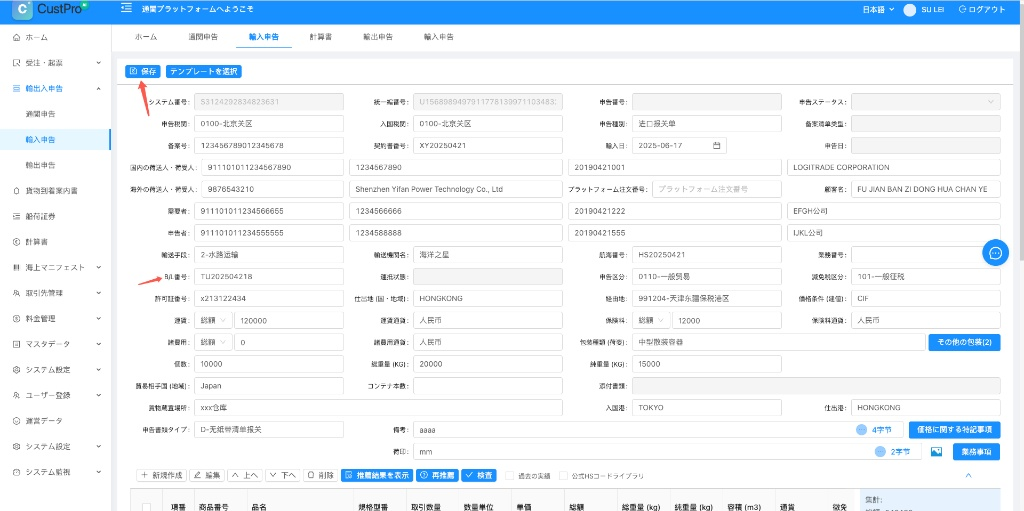Click the 品名 column header
The height and width of the screenshot is (511, 1024).
[259, 506]
